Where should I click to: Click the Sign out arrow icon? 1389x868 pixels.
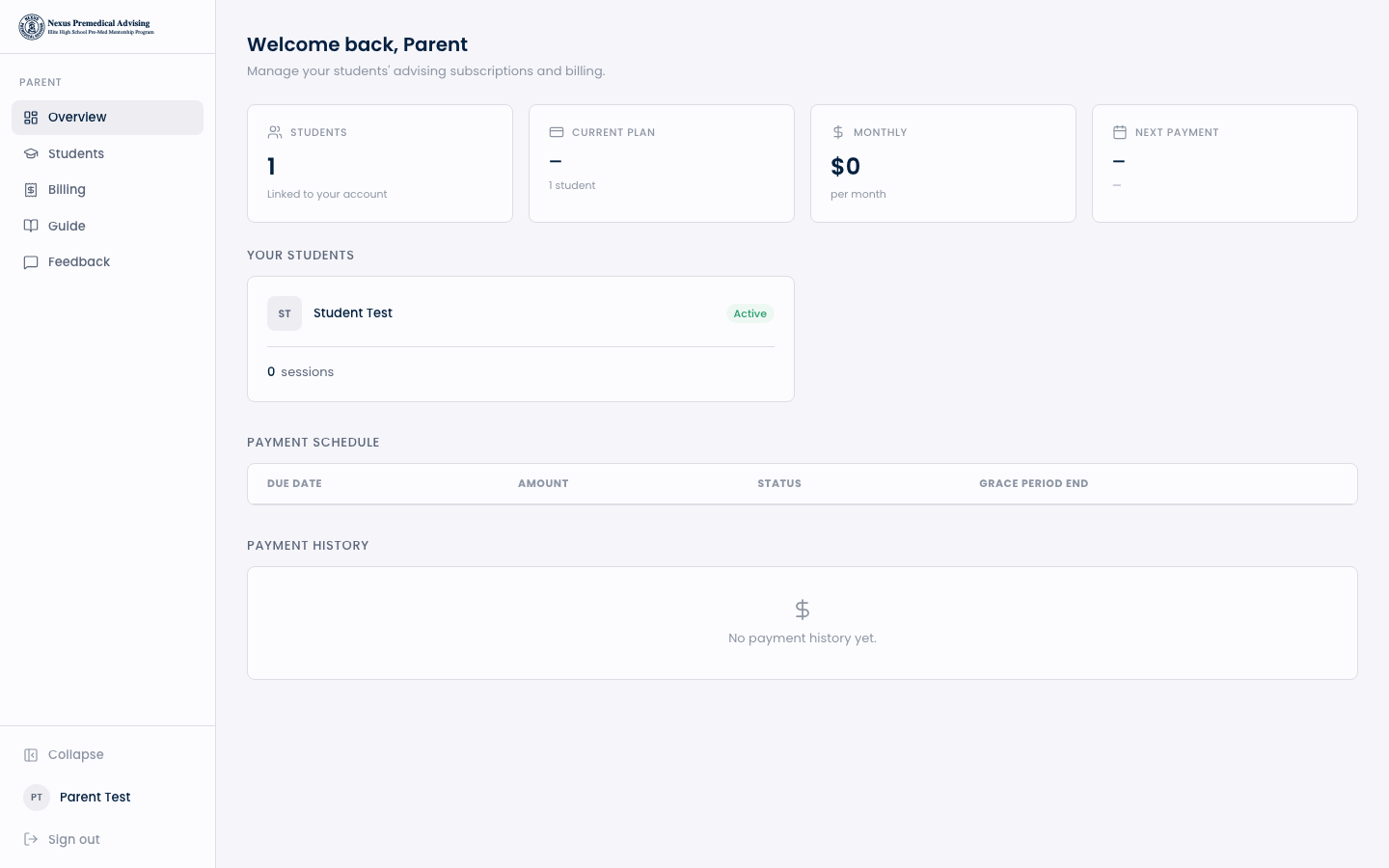[31, 839]
